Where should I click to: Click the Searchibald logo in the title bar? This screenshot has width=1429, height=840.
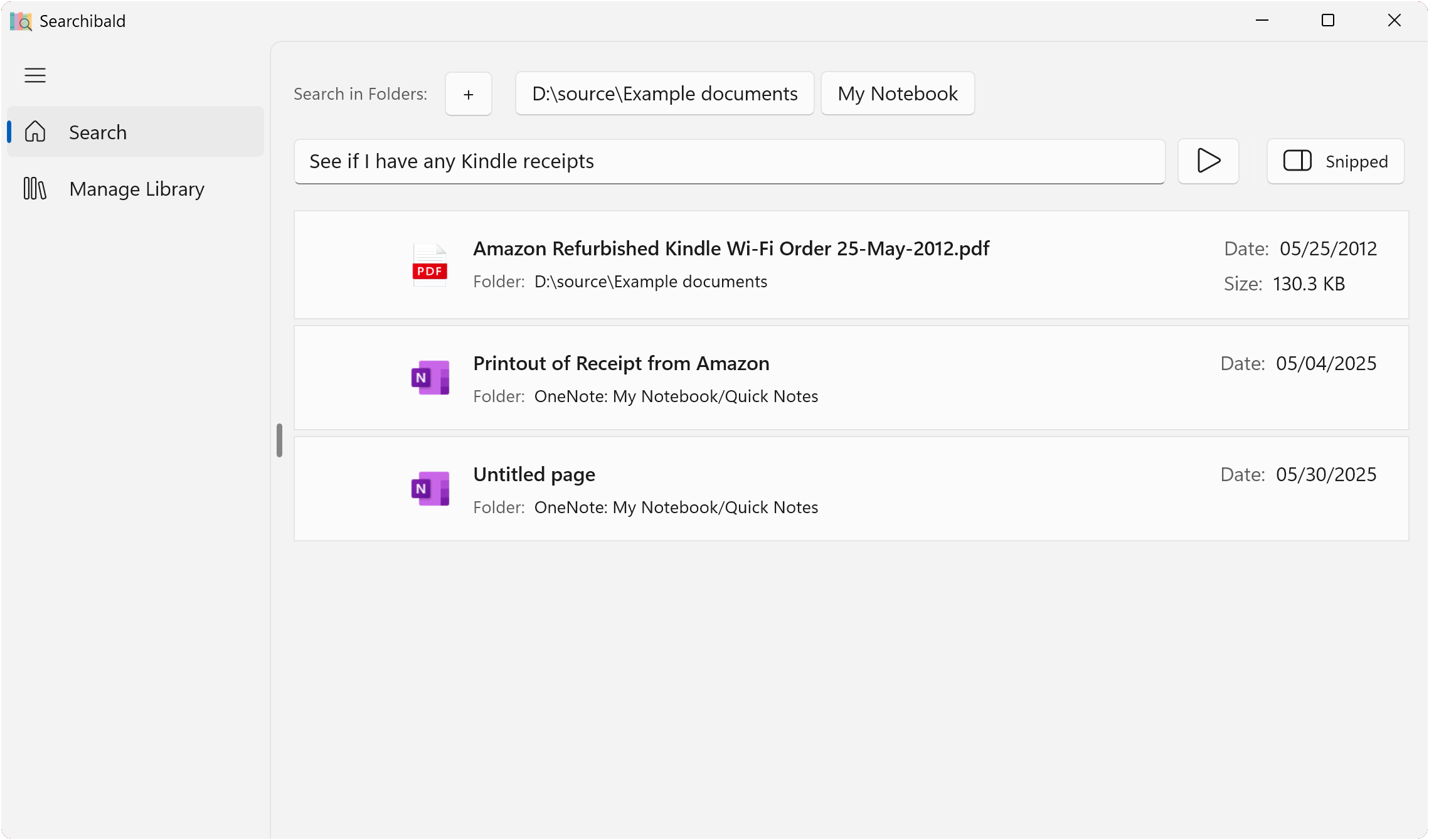point(19,20)
